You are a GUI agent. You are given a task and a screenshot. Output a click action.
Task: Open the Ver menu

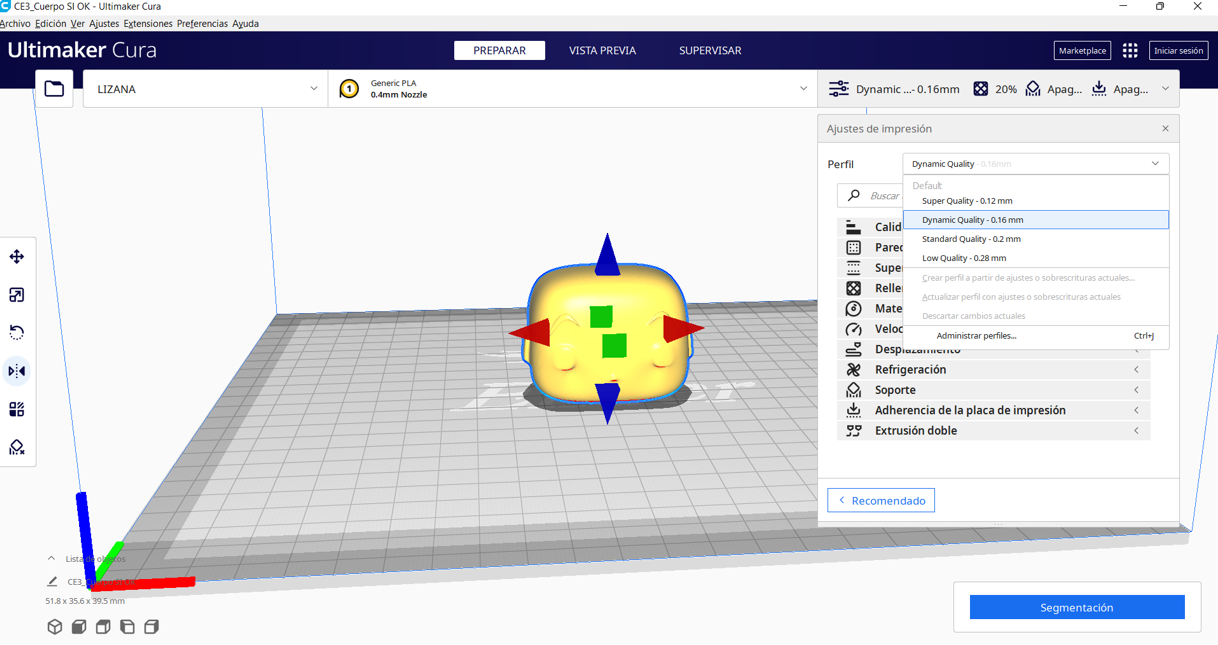77,24
